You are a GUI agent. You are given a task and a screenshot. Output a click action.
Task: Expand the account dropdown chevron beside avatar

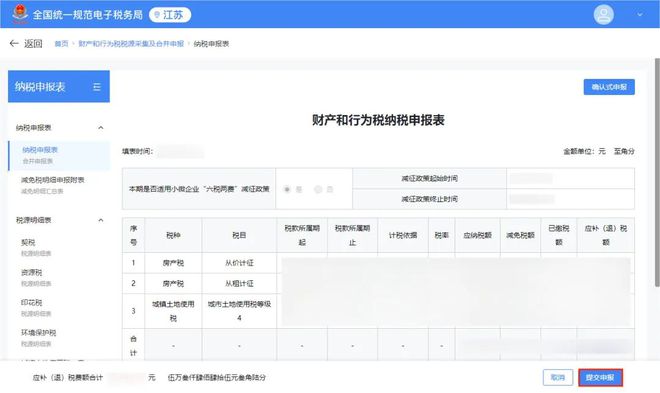pyautogui.click(x=639, y=15)
